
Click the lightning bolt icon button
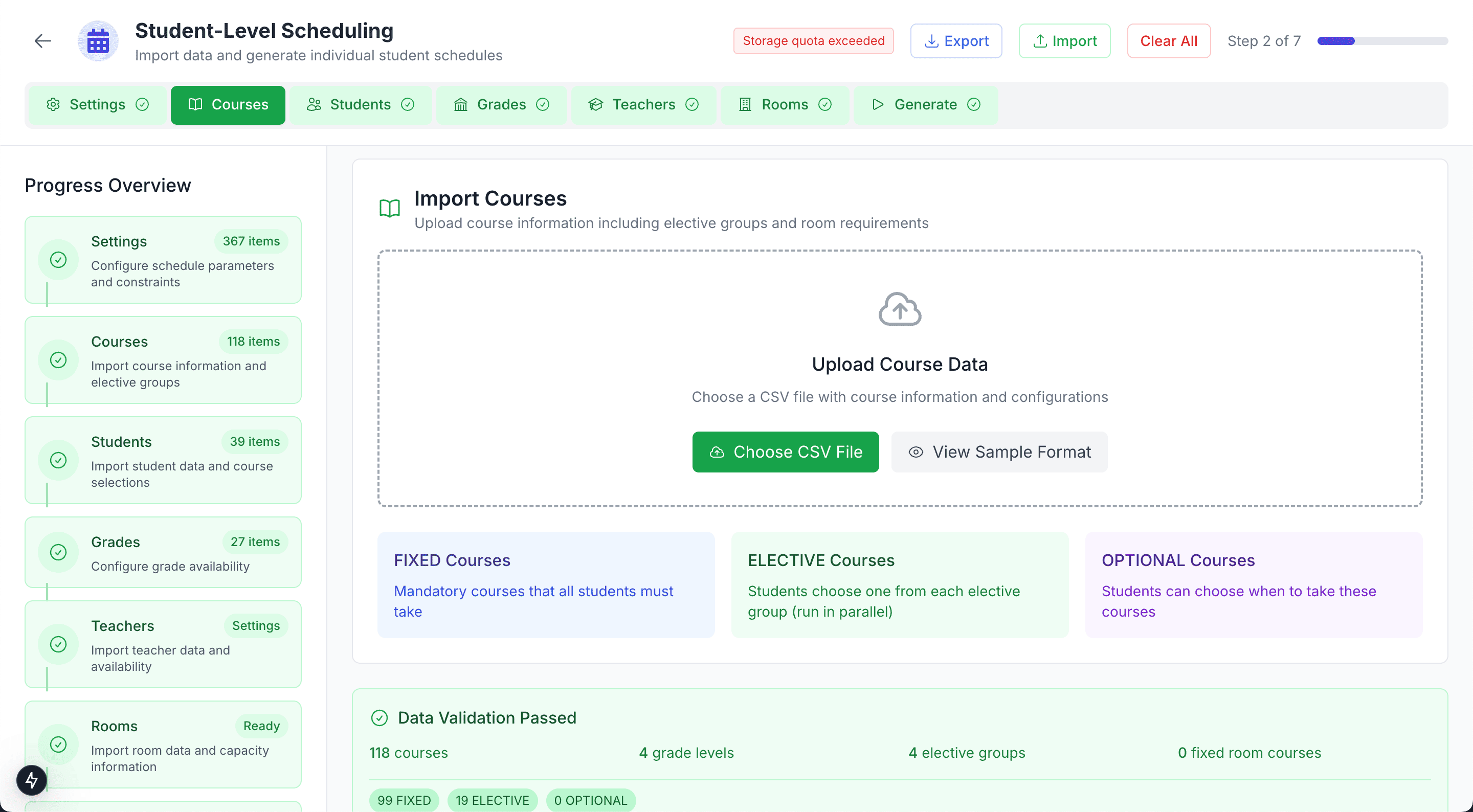click(x=31, y=780)
